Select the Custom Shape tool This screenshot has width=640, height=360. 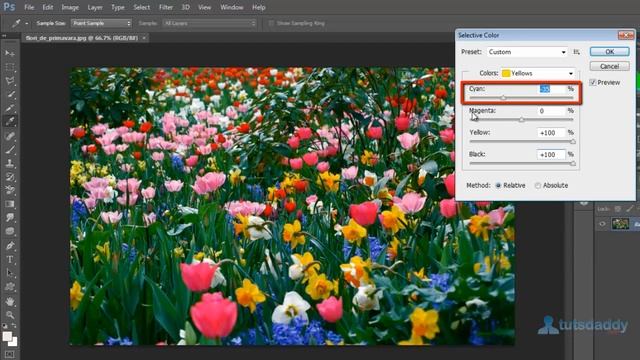[x=10, y=287]
